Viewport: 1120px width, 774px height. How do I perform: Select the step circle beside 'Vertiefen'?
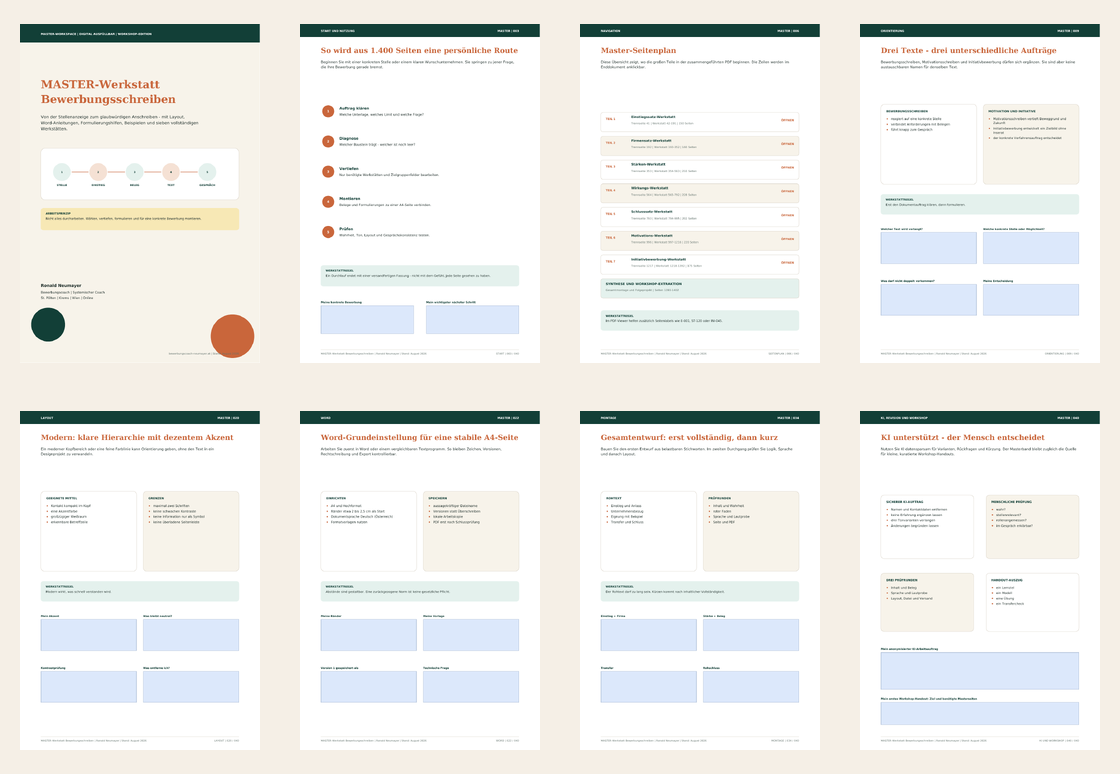328,171
